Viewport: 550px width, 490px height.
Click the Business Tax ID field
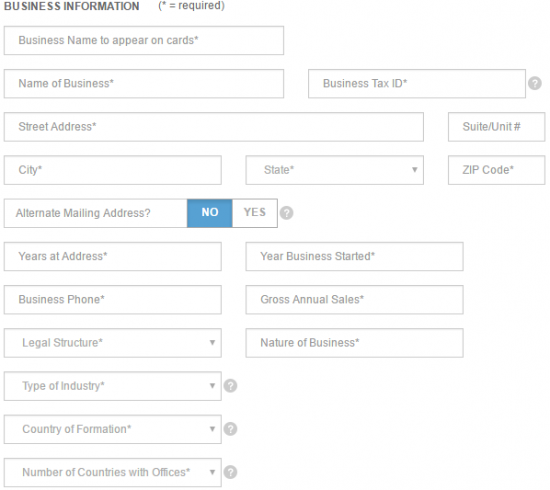pos(417,83)
